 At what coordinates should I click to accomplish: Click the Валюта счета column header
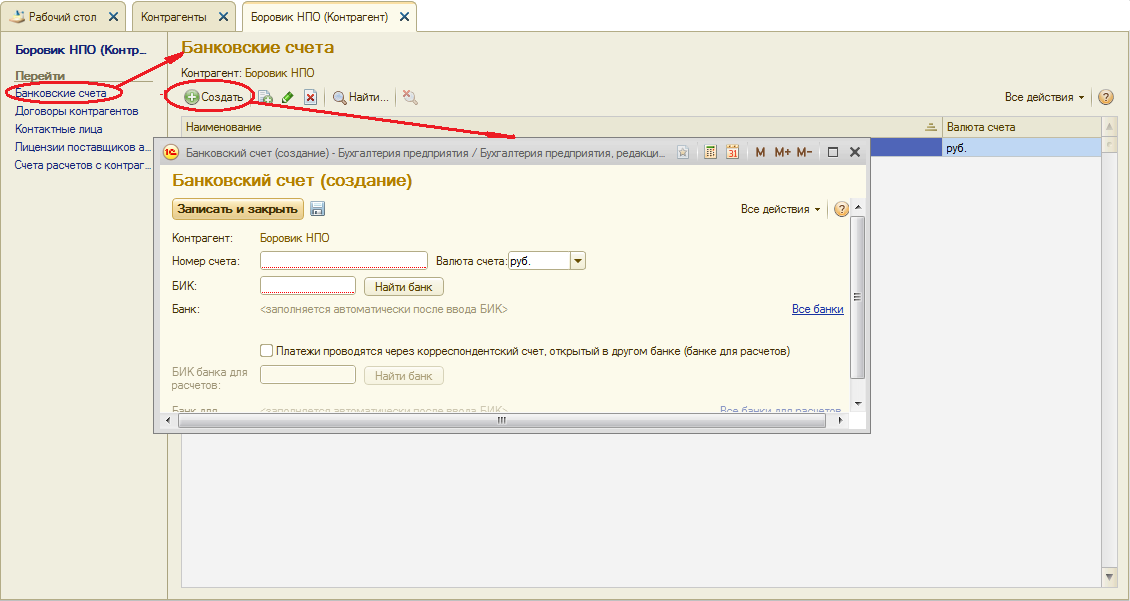[1021, 127]
